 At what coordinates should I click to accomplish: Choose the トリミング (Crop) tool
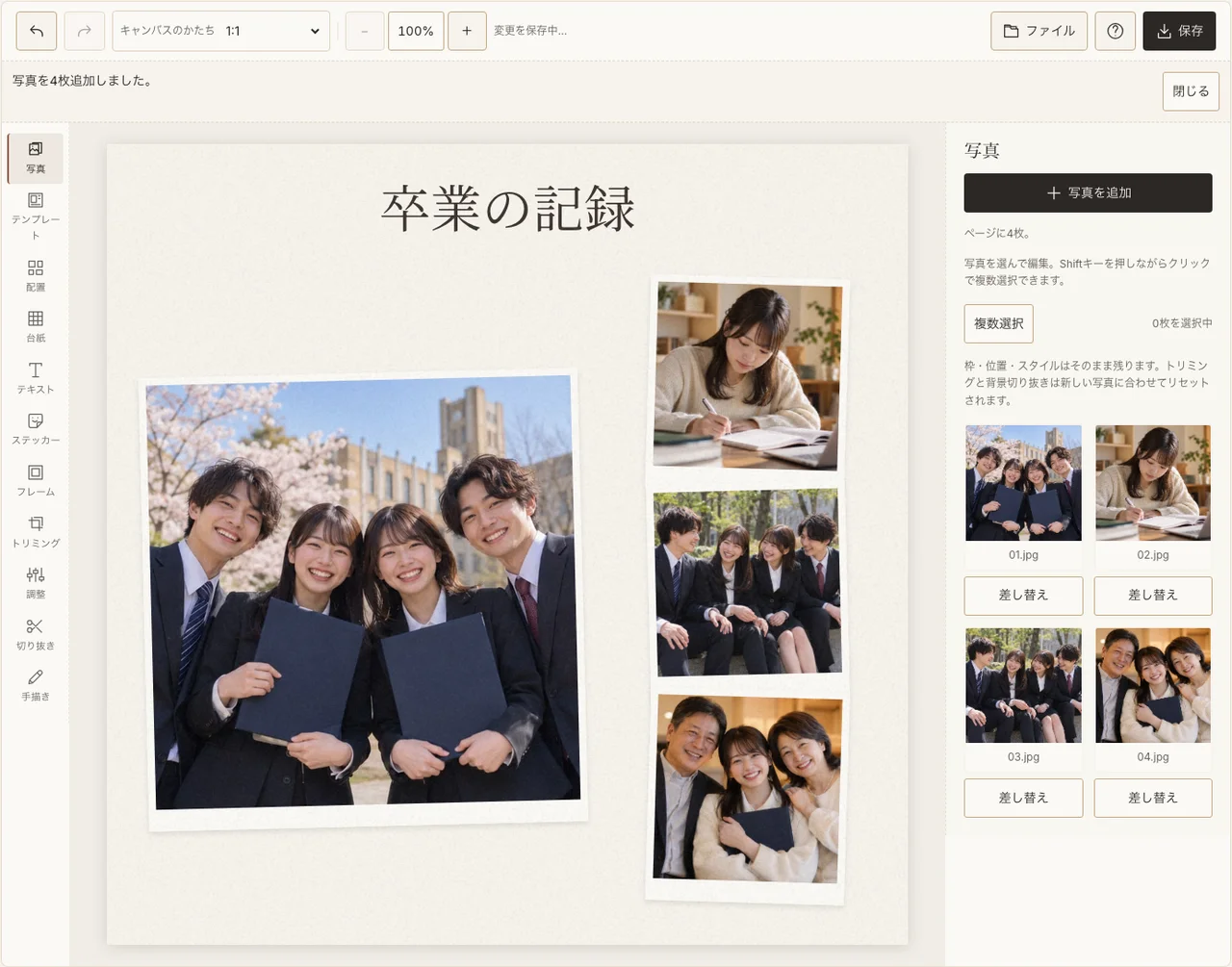pyautogui.click(x=36, y=531)
